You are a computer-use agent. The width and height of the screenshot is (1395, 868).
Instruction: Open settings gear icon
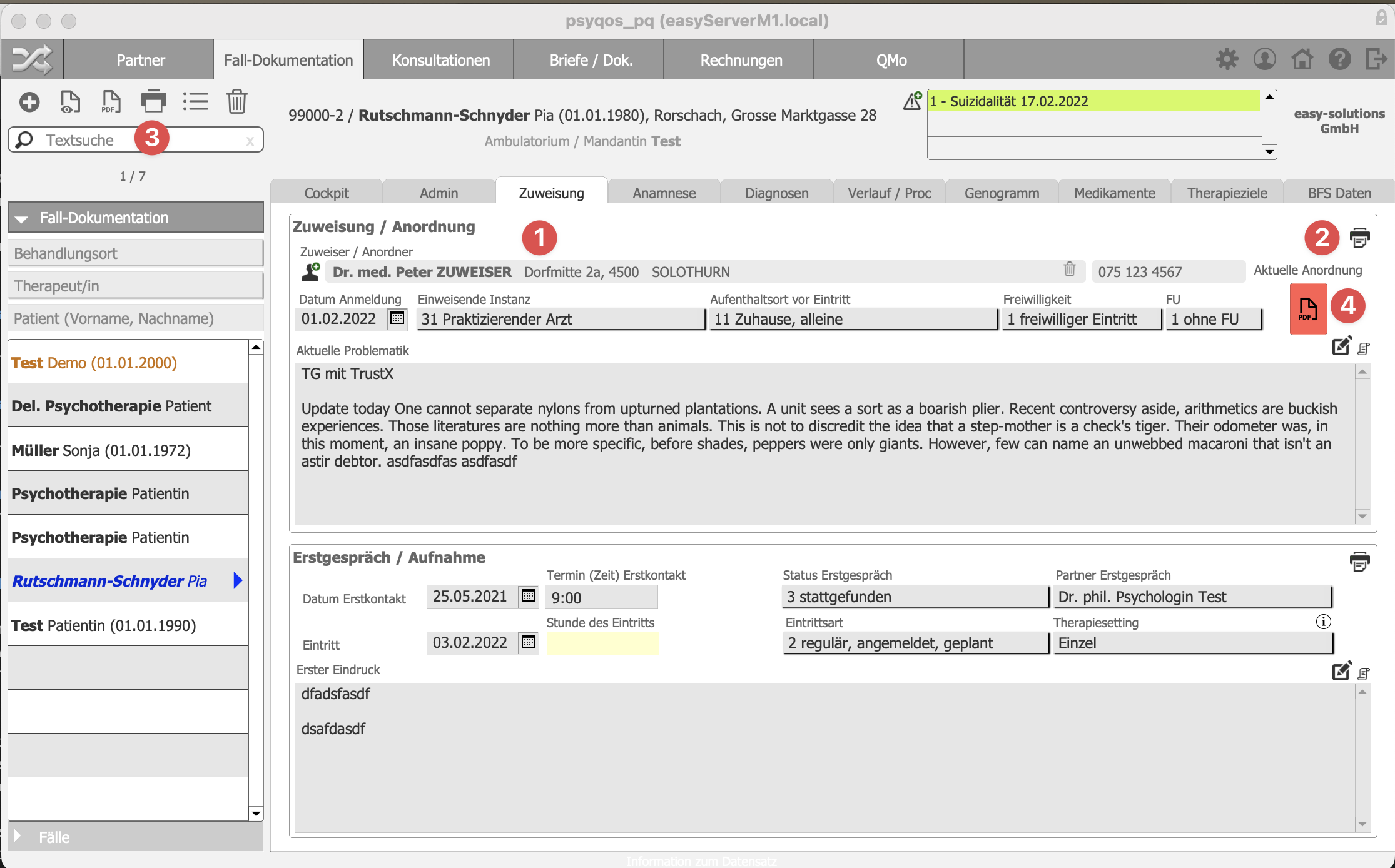coord(1227,59)
